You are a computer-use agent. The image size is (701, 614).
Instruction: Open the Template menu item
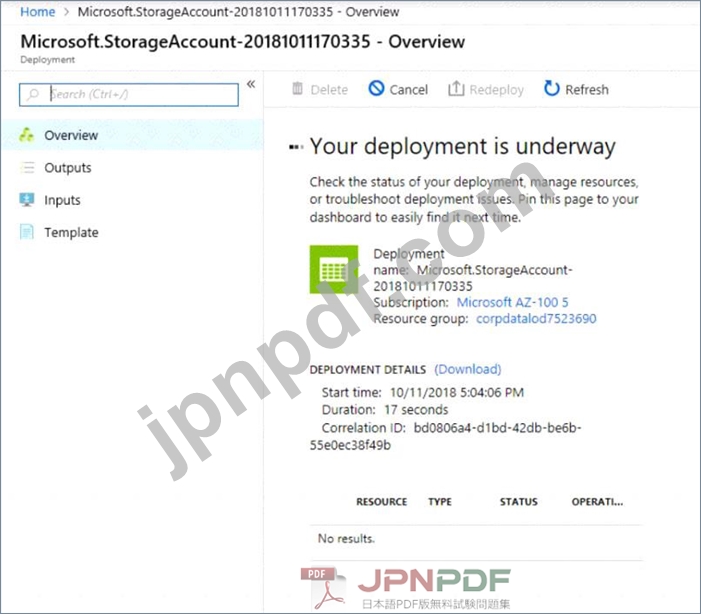click(x=71, y=233)
